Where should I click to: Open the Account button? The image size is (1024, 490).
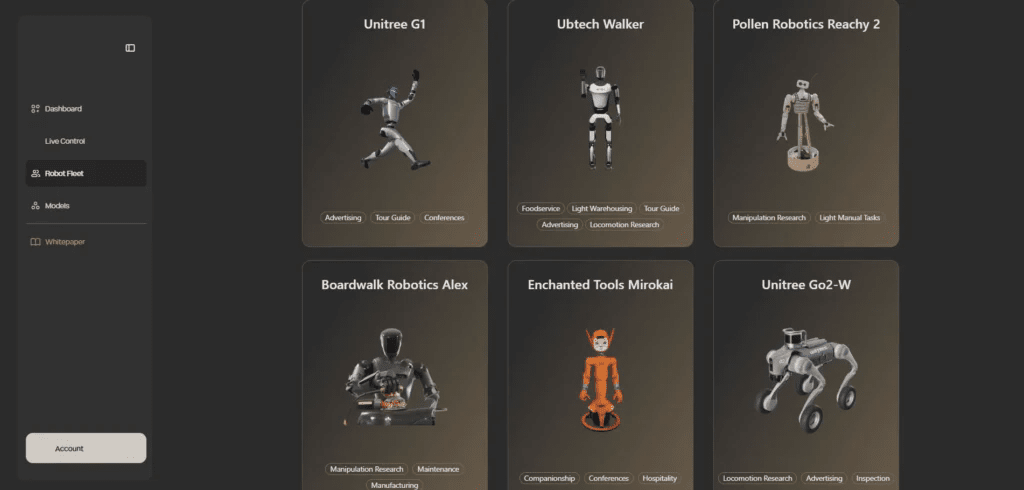pos(86,448)
